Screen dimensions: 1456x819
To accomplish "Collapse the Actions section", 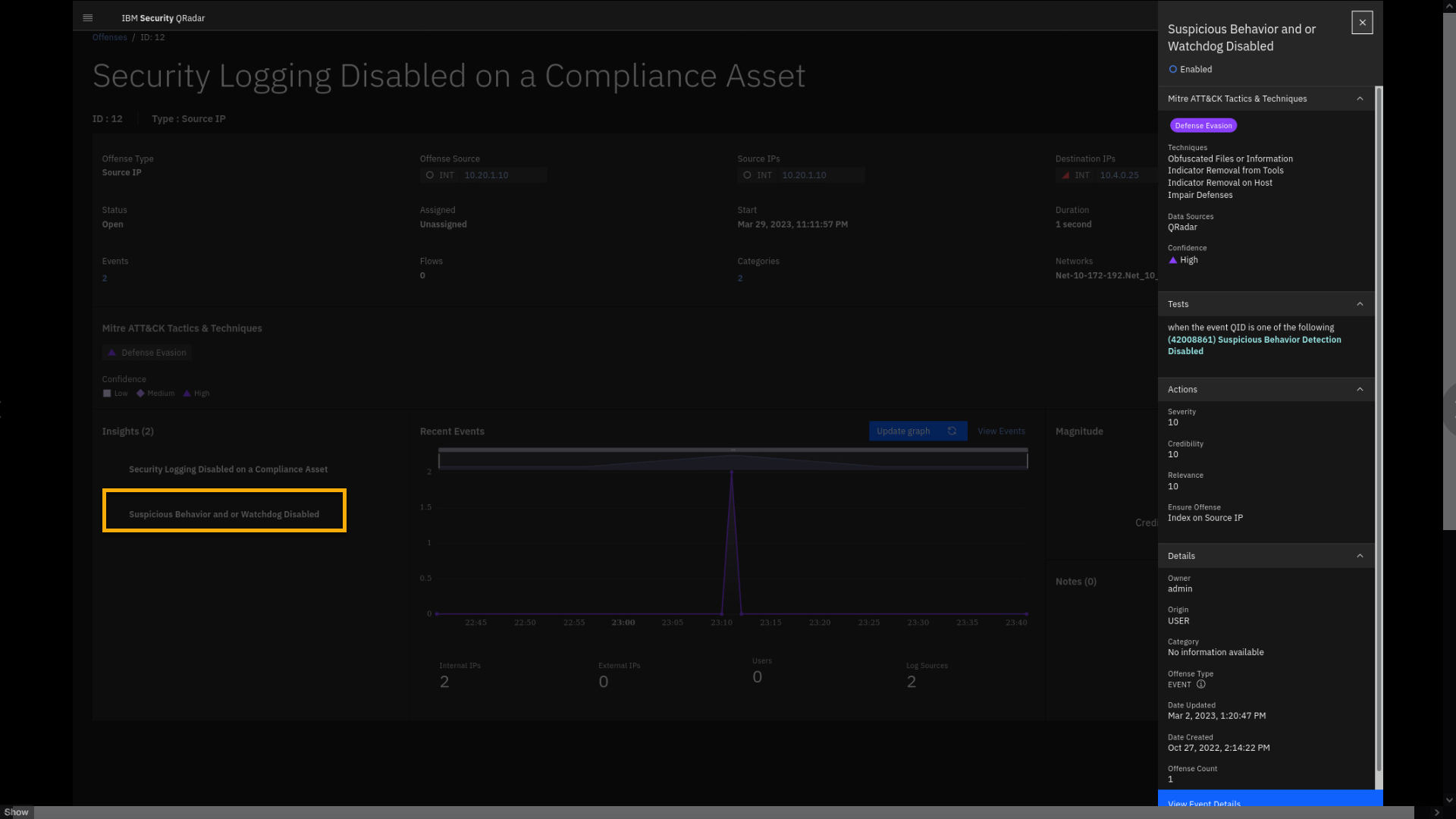I will click(1360, 389).
